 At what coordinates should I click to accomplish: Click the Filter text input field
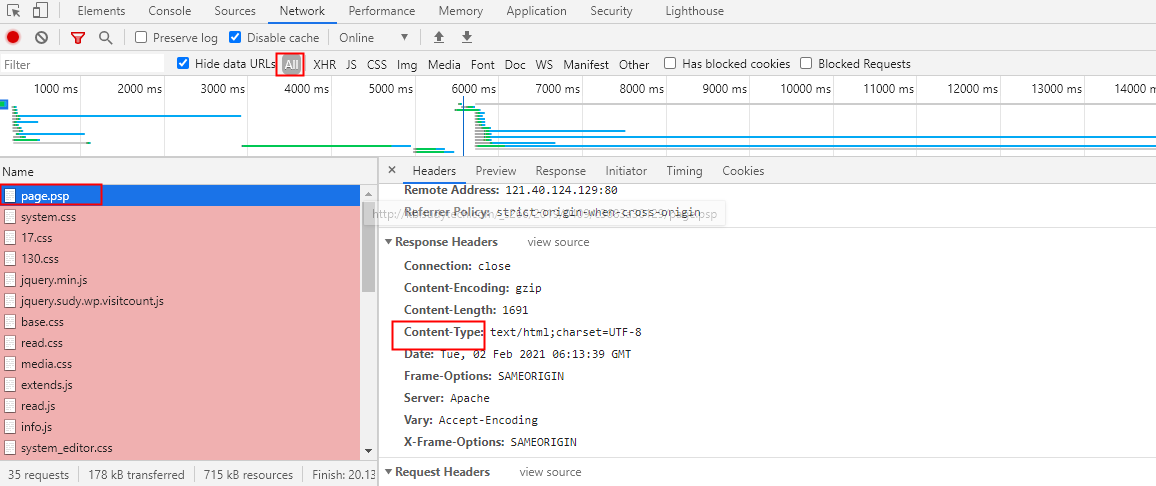[80, 64]
